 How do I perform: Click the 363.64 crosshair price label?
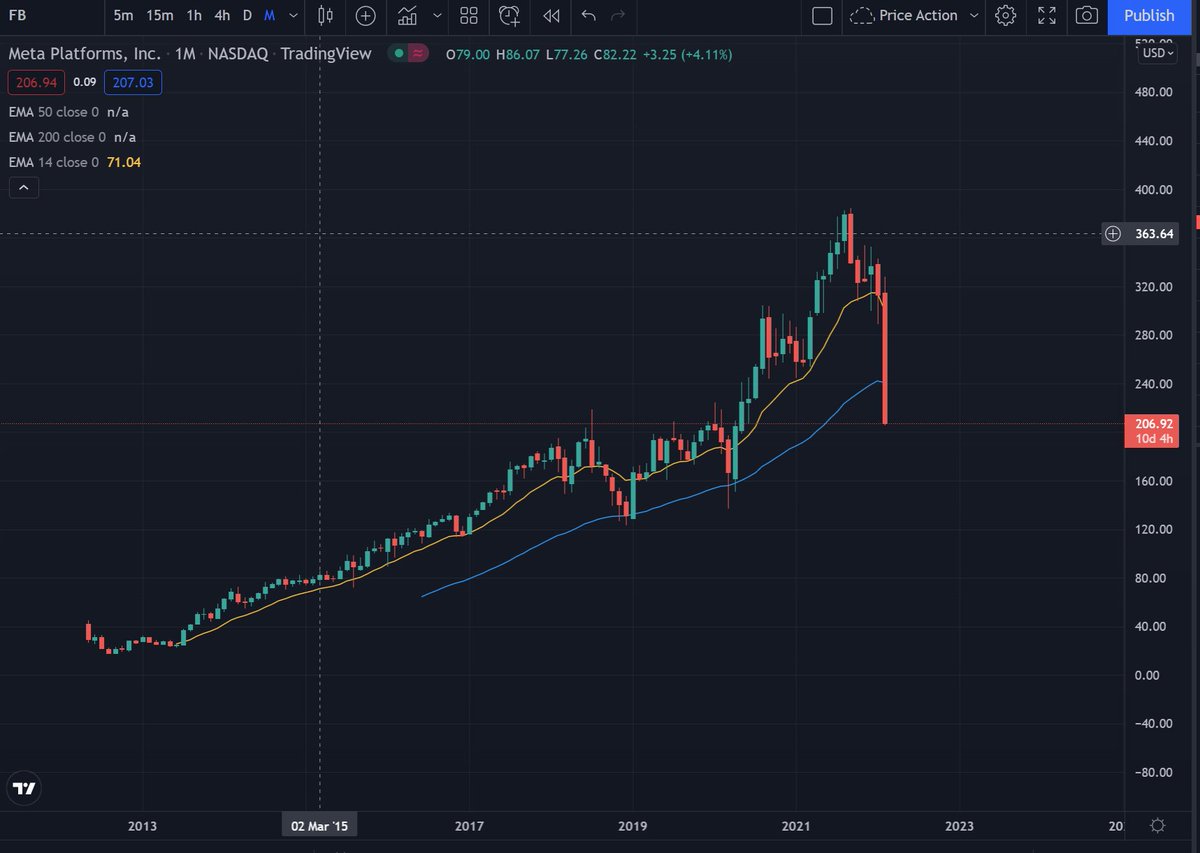(1155, 234)
